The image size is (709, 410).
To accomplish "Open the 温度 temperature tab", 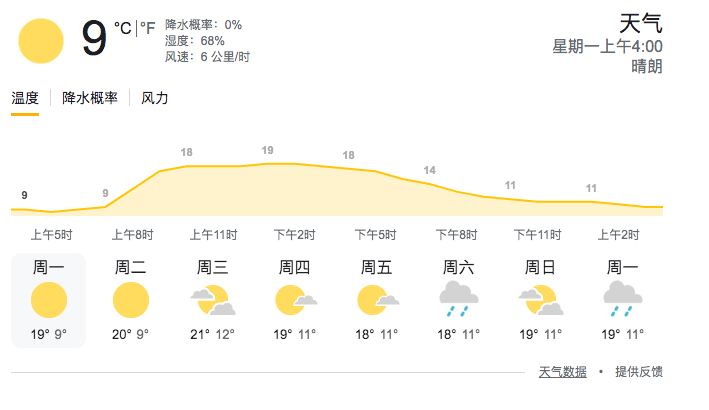I will tap(25, 98).
